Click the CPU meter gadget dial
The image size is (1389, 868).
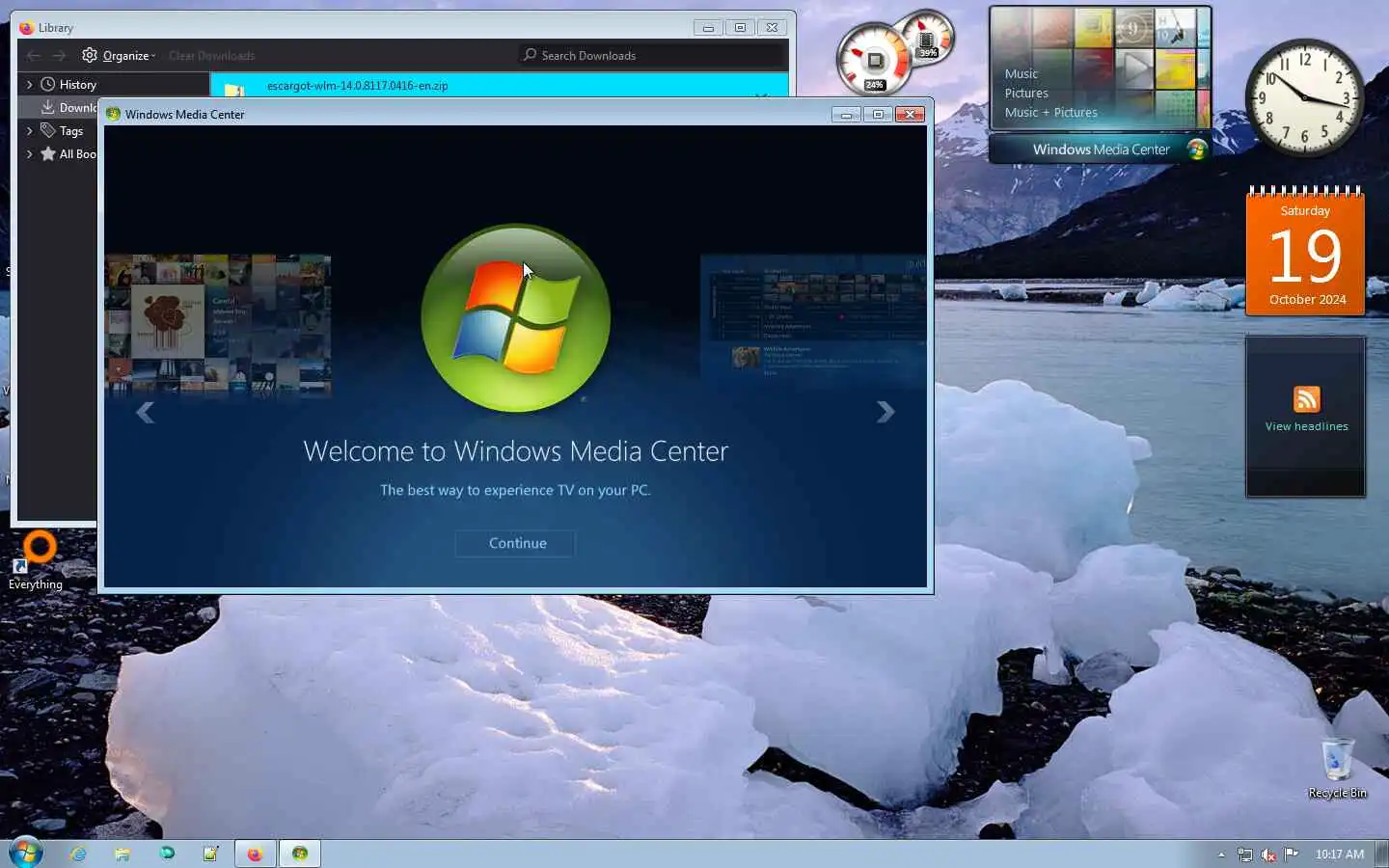[873, 60]
